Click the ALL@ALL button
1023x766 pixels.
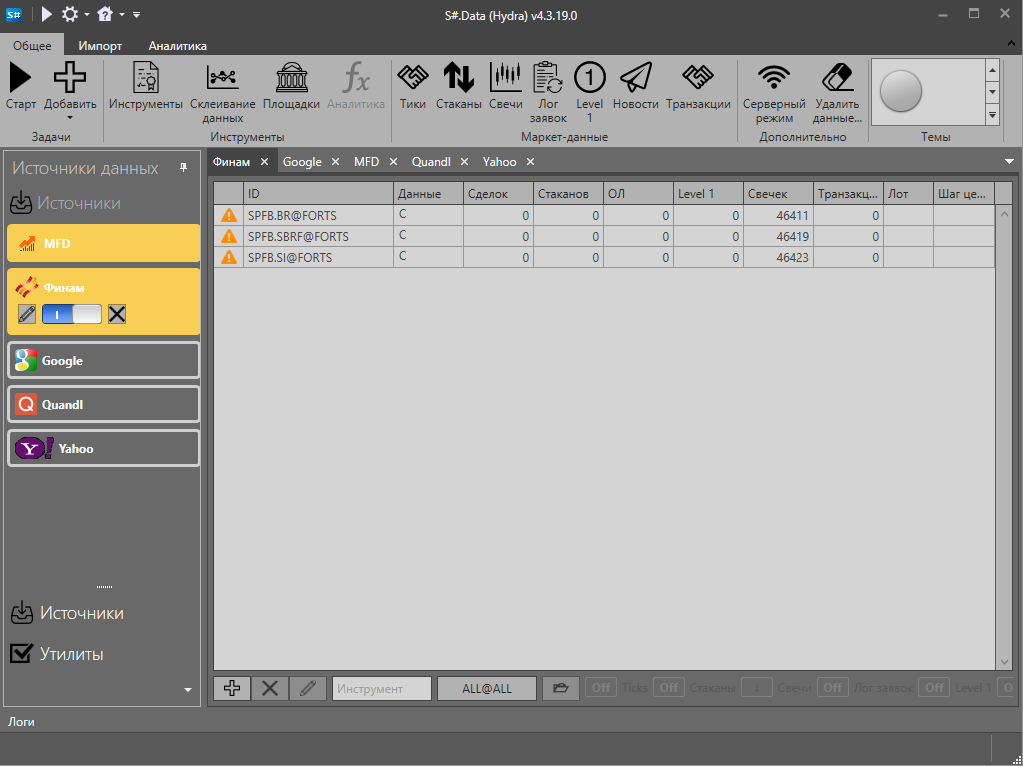tap(486, 688)
